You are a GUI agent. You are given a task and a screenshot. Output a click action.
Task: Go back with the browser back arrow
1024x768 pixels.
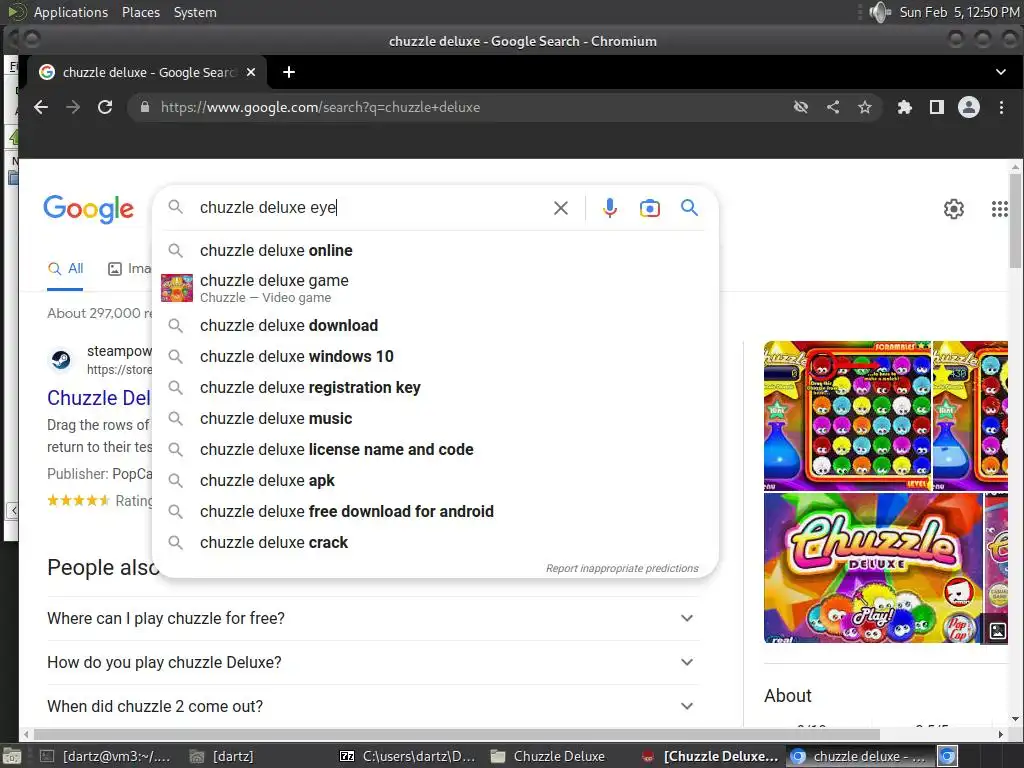(41, 107)
